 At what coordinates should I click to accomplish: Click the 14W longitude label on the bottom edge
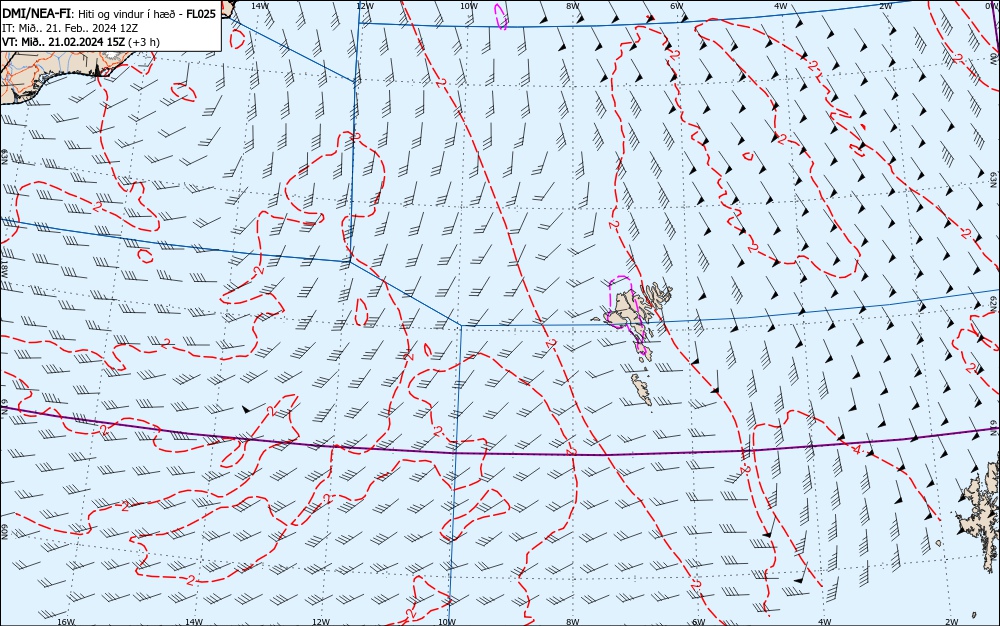[193, 622]
